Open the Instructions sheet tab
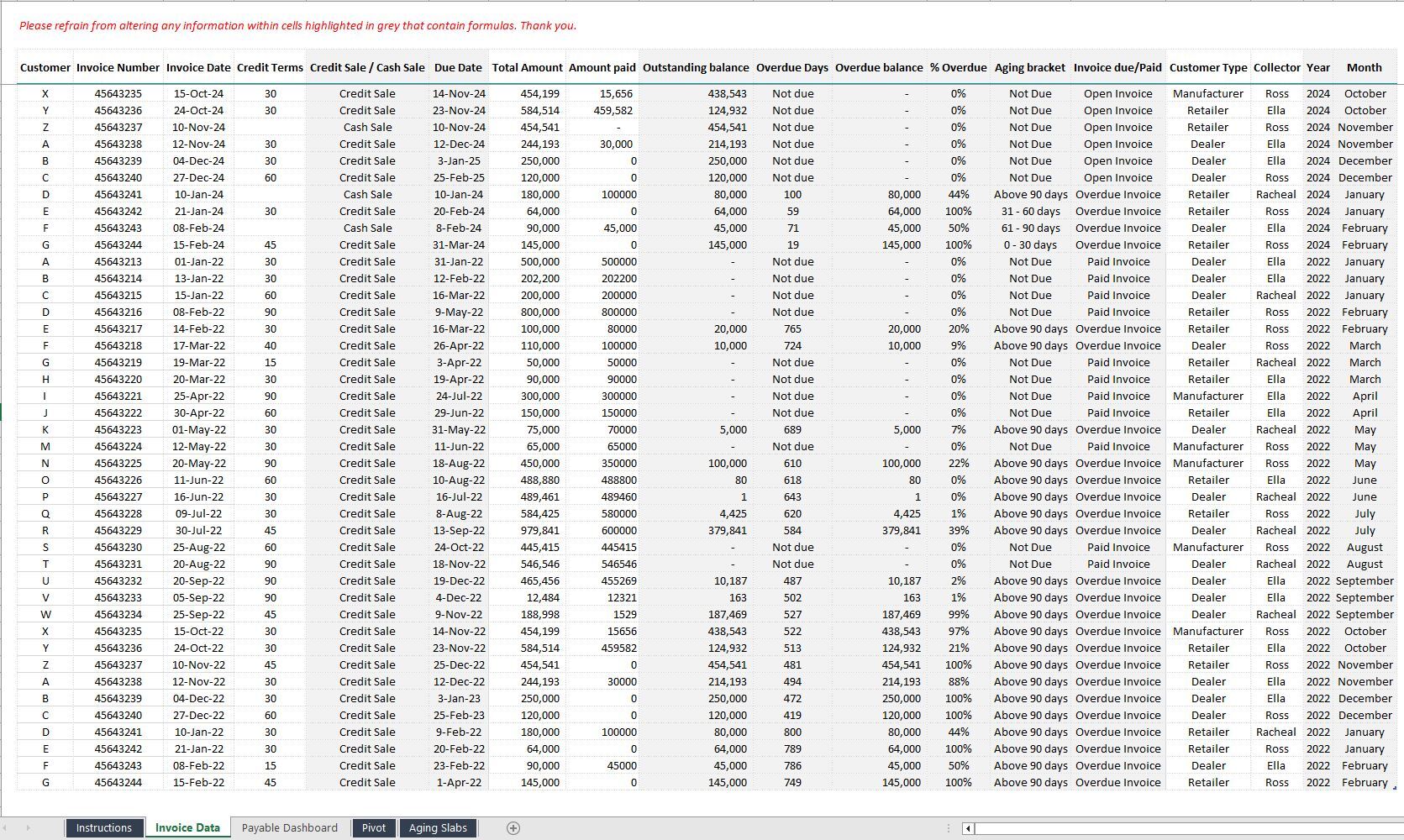 [104, 828]
